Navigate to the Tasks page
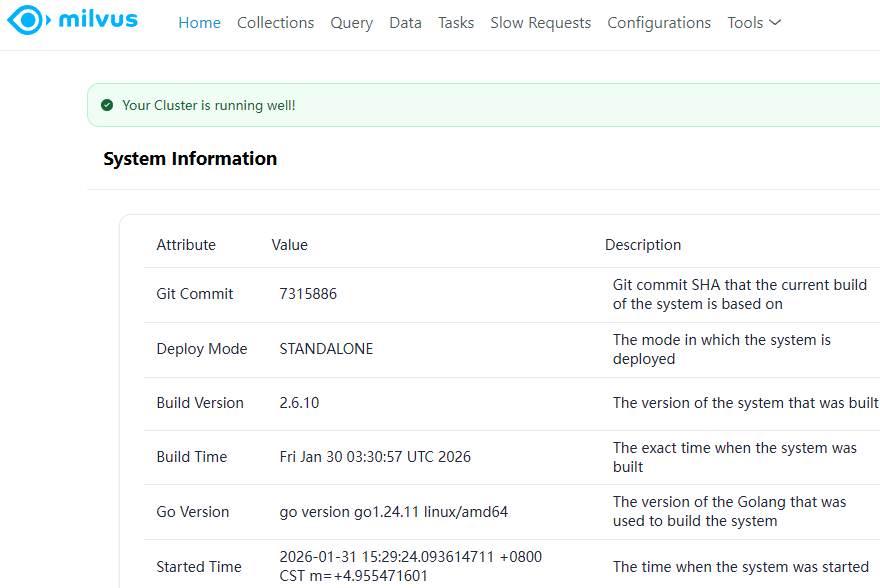The height and width of the screenshot is (588, 880). (456, 22)
